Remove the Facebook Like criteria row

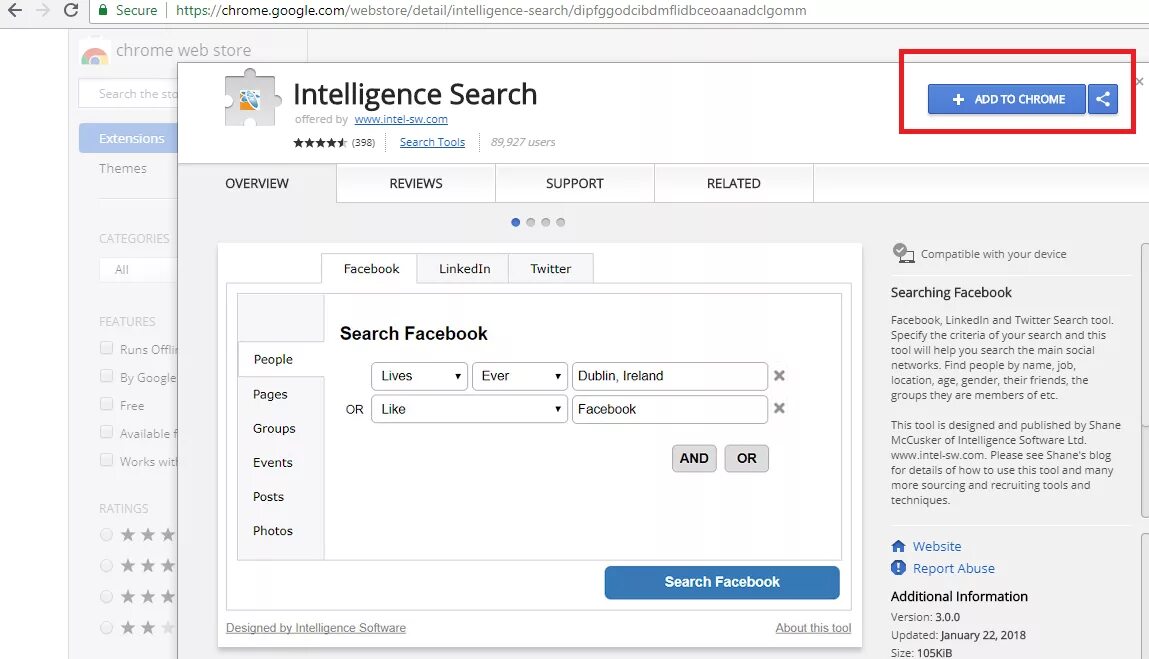coord(780,408)
